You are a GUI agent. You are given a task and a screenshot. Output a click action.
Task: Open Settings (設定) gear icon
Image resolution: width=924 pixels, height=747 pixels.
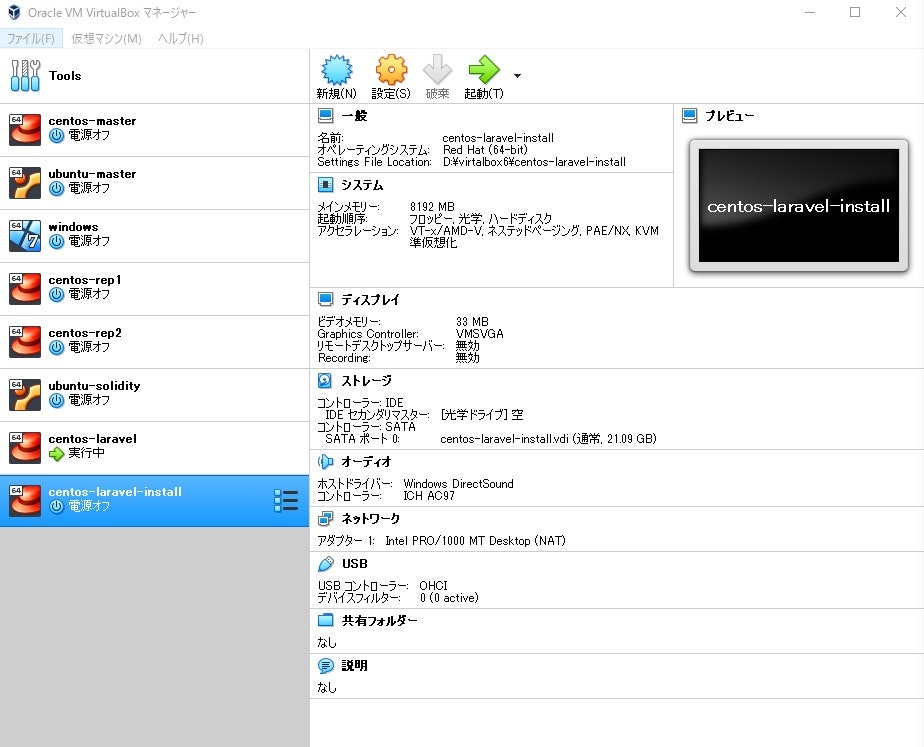tap(391, 70)
